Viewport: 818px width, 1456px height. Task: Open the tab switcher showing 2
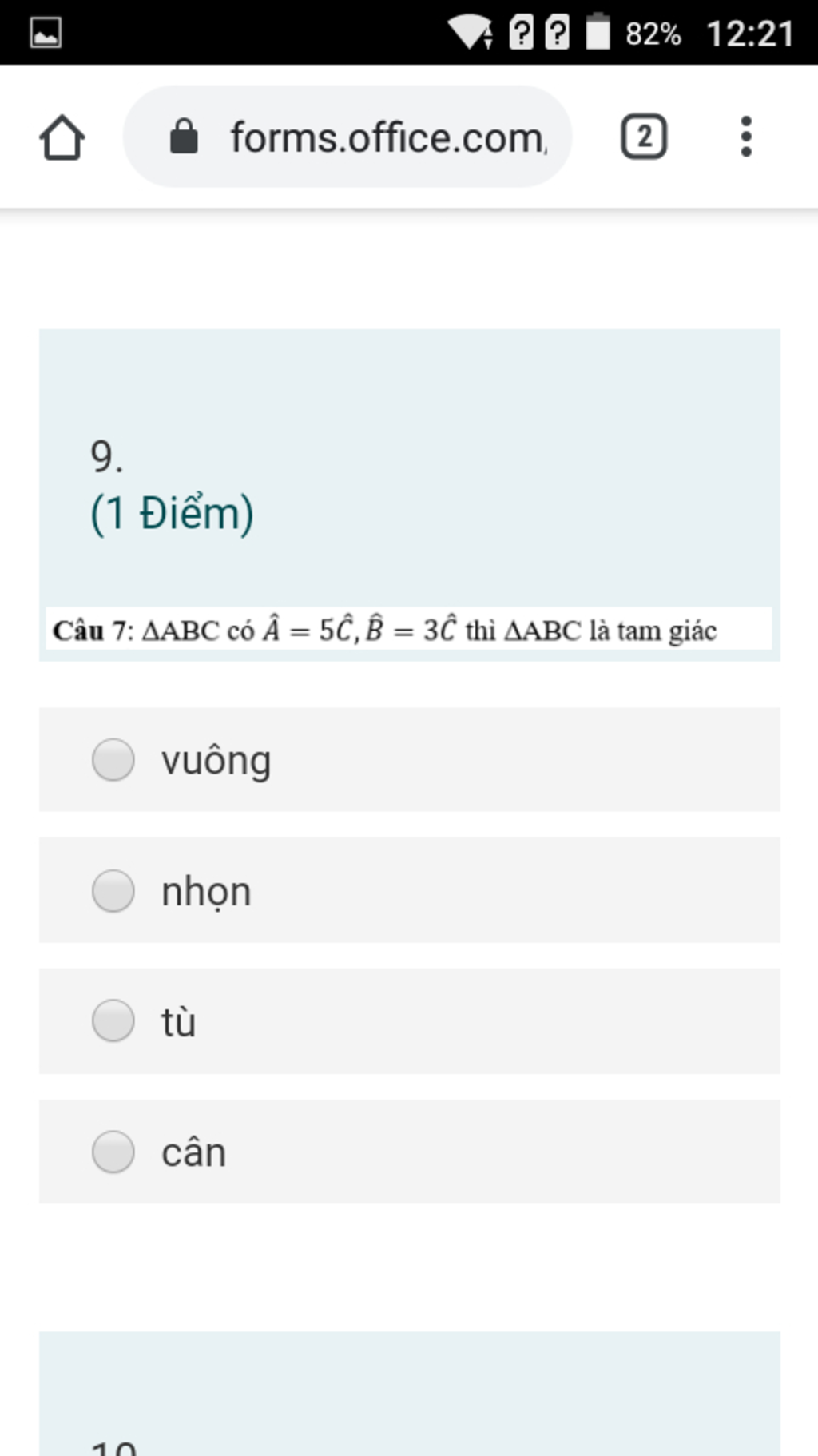pyautogui.click(x=644, y=137)
